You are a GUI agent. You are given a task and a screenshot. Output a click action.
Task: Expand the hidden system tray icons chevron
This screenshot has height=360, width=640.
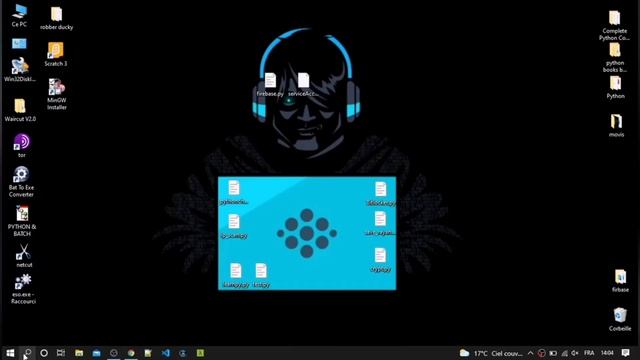(x=530, y=353)
